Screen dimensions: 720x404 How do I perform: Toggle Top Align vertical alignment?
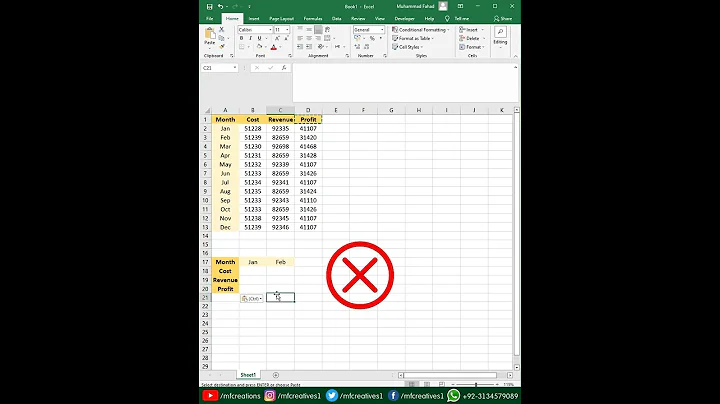coord(300,29)
